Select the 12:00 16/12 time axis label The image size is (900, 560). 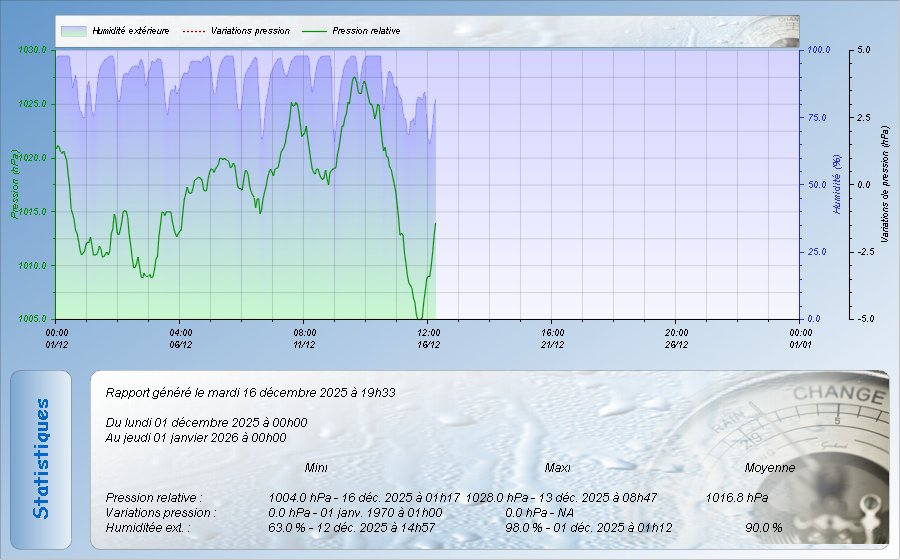tap(428, 338)
